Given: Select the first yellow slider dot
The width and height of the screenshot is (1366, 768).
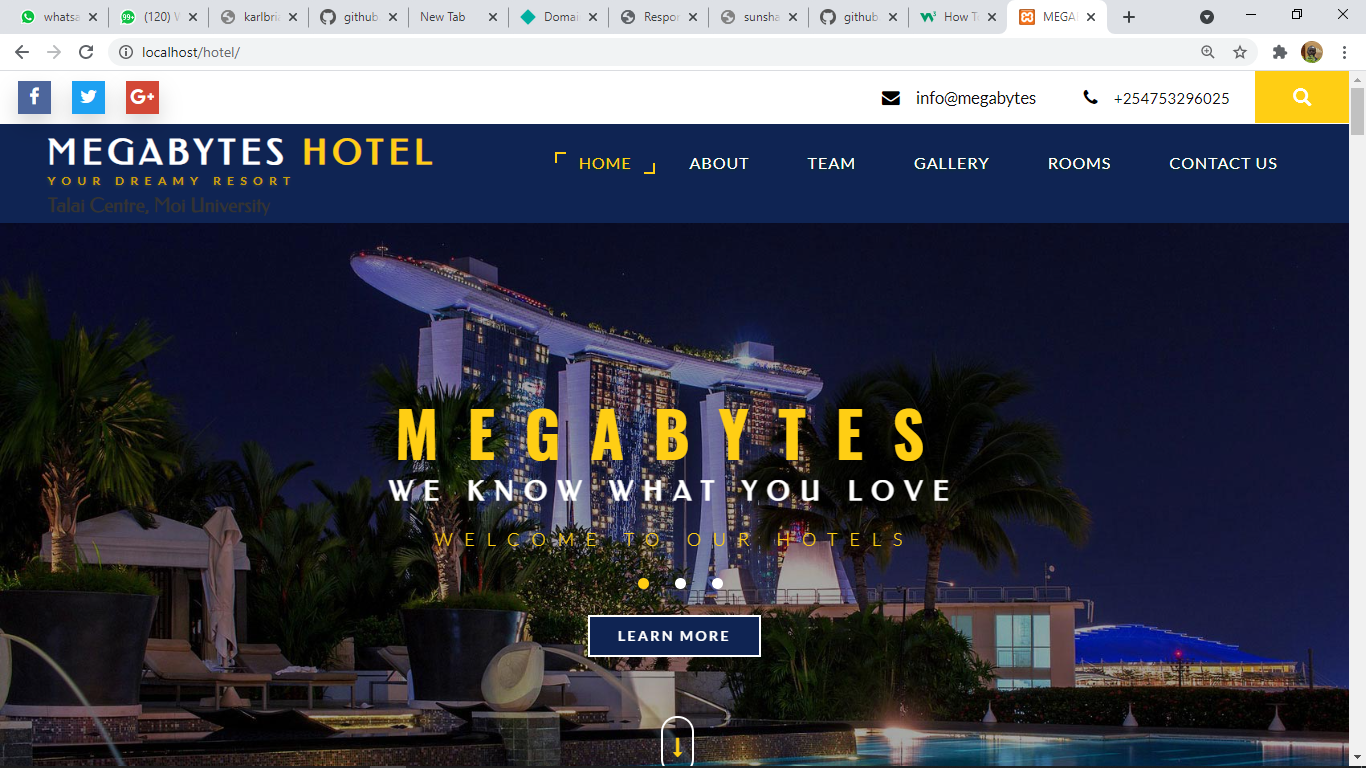Looking at the screenshot, I should 643,583.
